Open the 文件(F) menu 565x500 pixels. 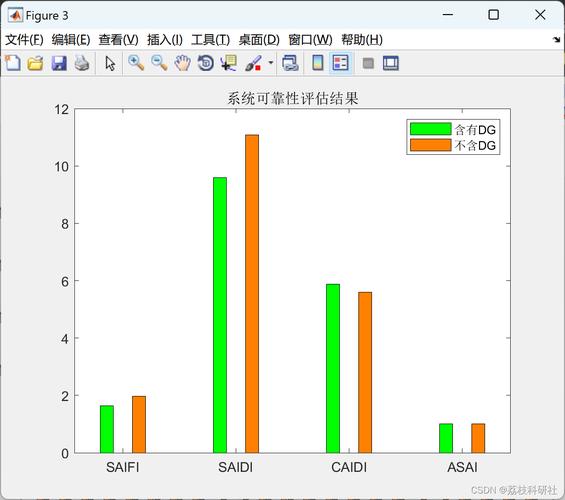(24, 40)
